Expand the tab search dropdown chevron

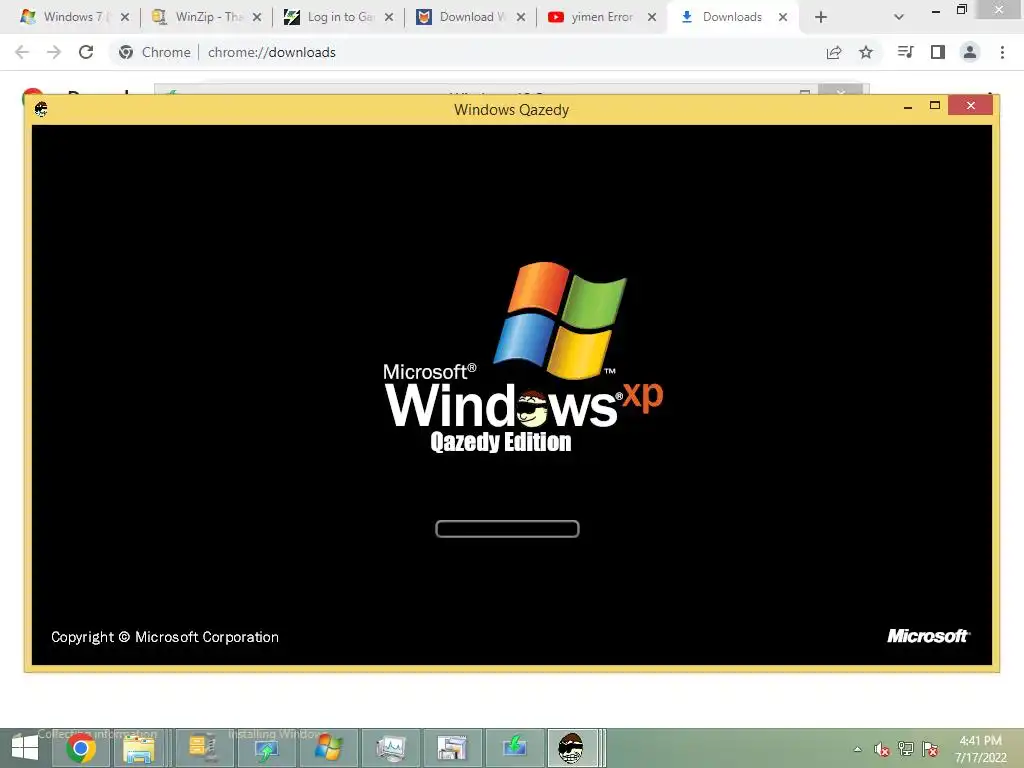899,17
